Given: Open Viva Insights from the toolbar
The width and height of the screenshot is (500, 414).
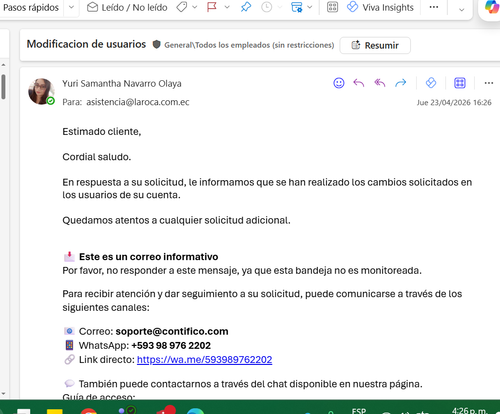Looking at the screenshot, I should (380, 7).
